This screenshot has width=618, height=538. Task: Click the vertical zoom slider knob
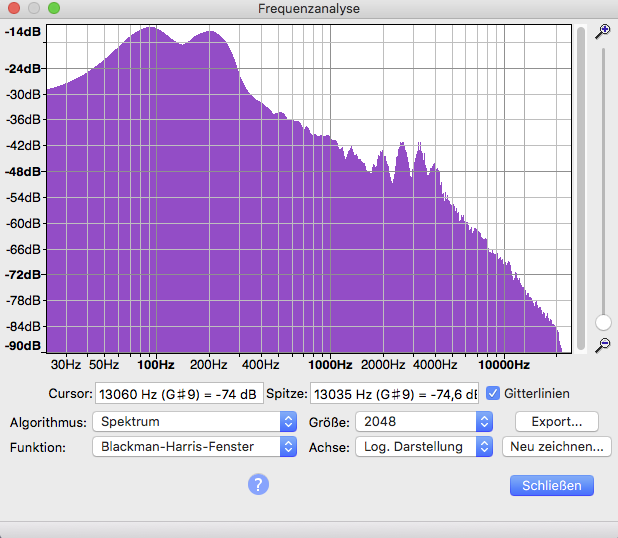[x=603, y=322]
